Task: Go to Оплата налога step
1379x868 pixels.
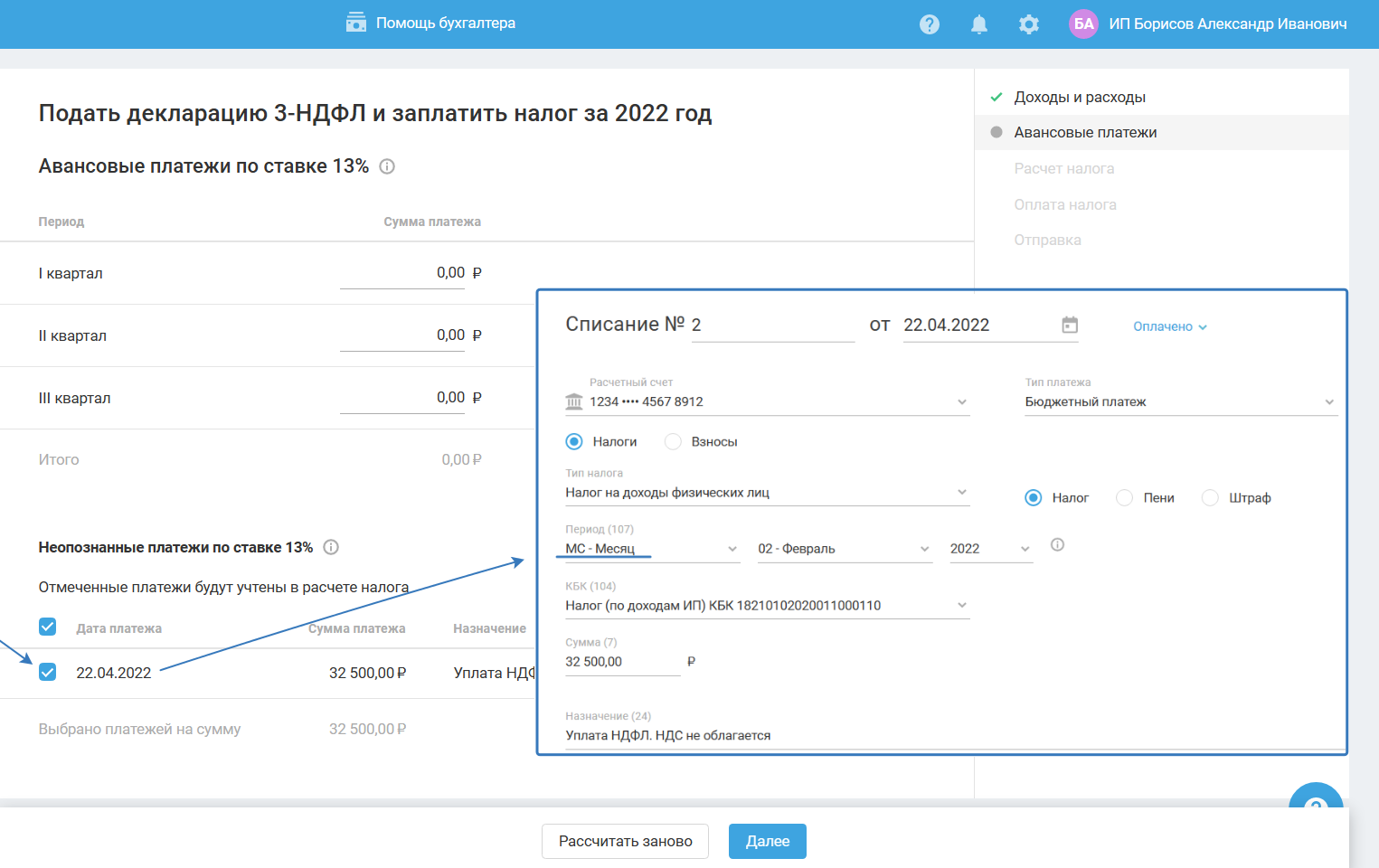Action: 1065,204
